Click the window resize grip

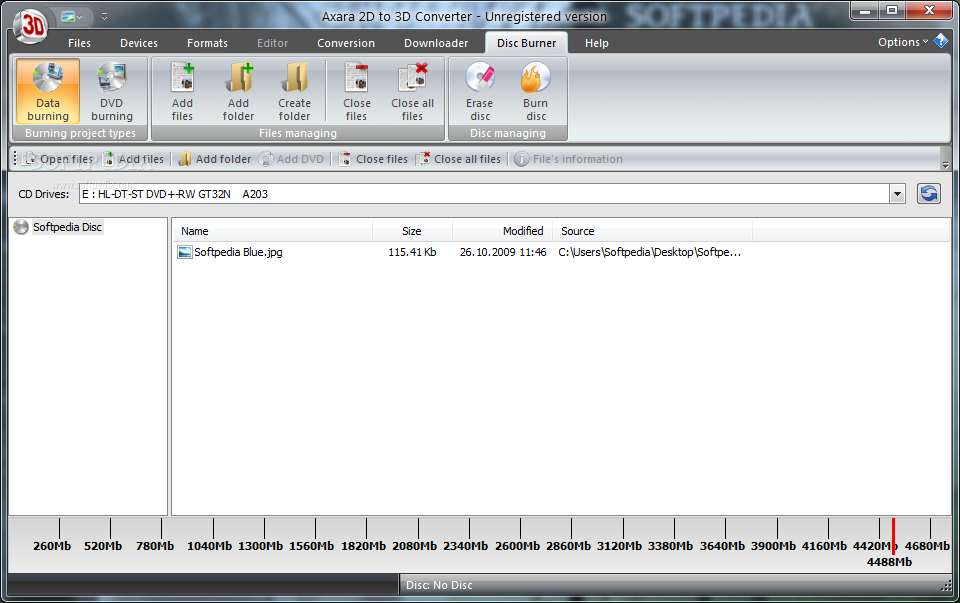(946, 586)
